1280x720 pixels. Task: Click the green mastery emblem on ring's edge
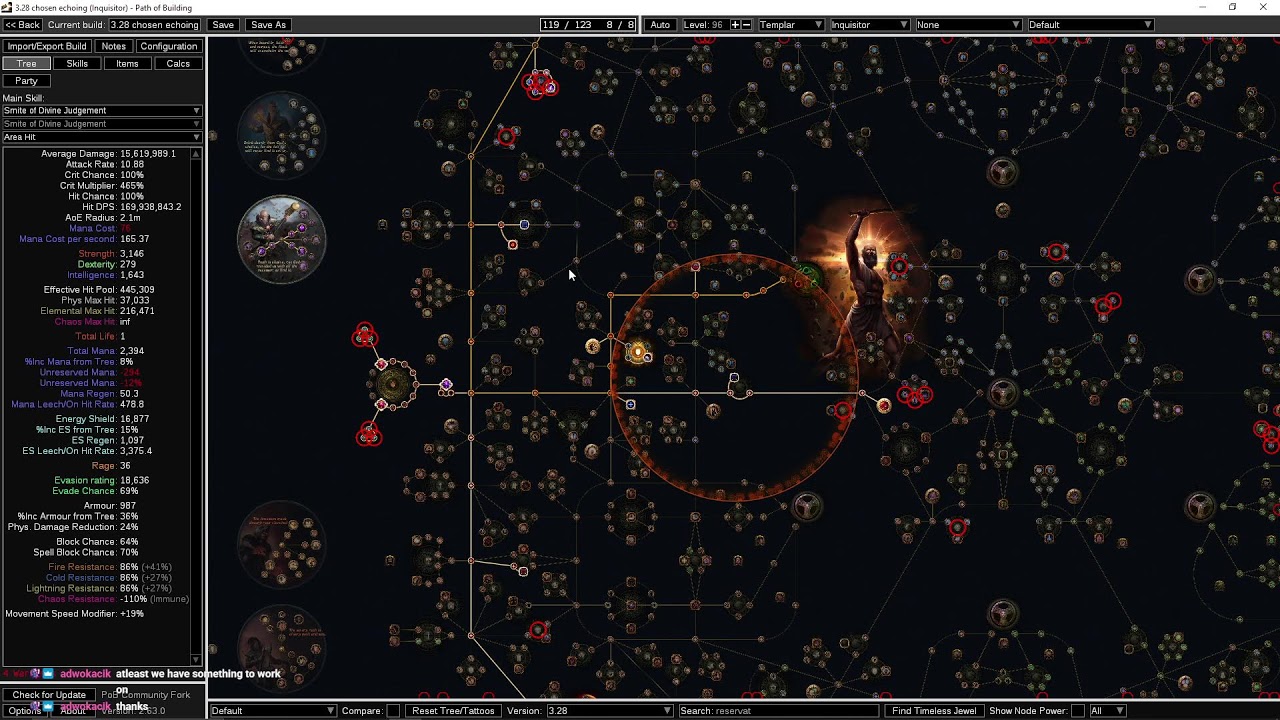click(x=808, y=277)
